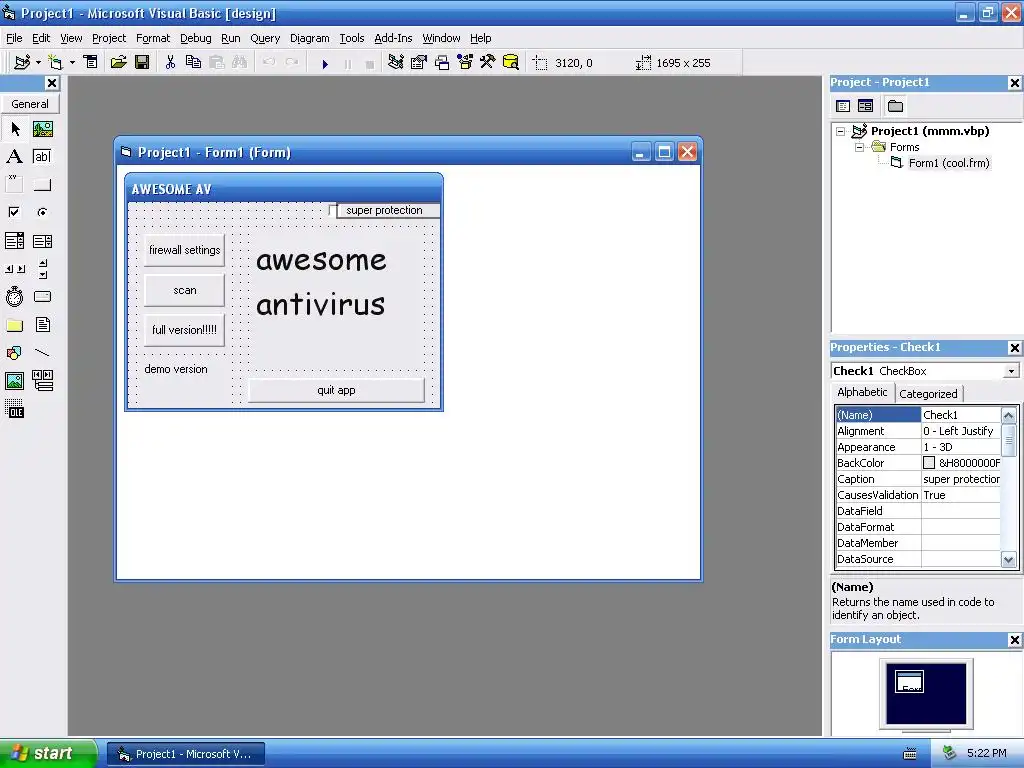Select the DirListBox folder tool

click(14, 325)
